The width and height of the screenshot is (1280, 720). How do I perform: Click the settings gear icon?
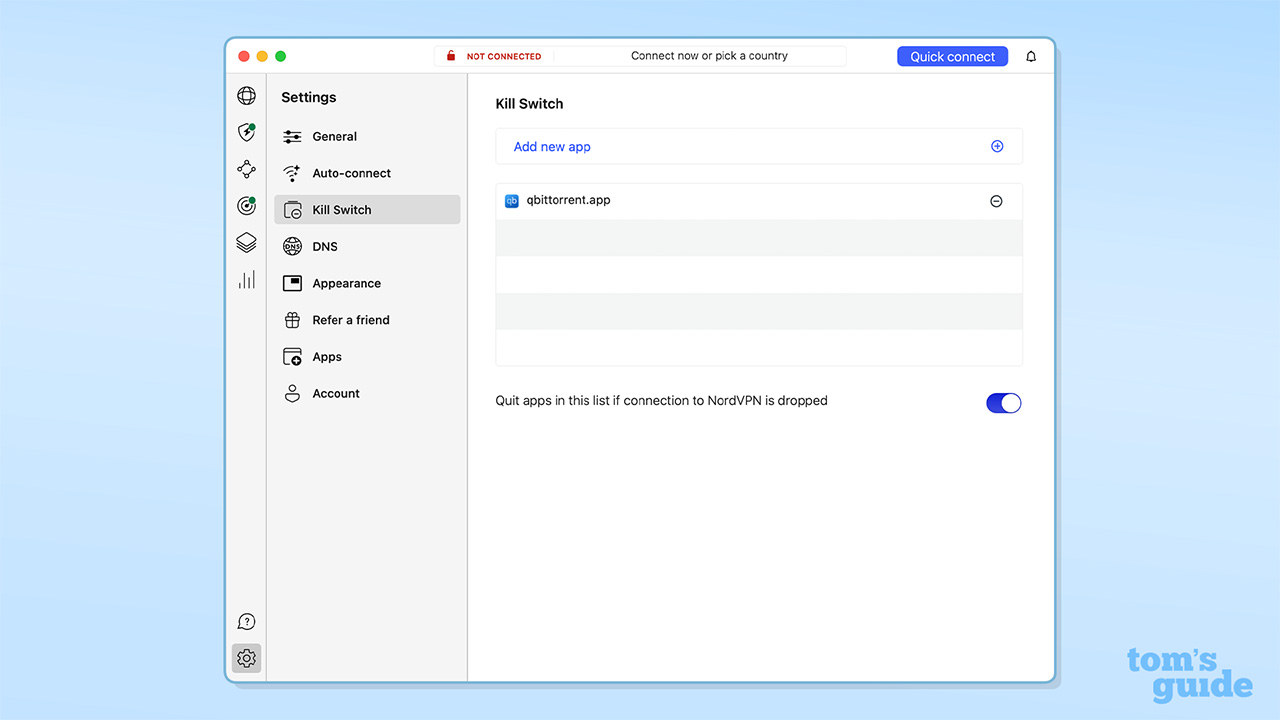click(x=246, y=658)
